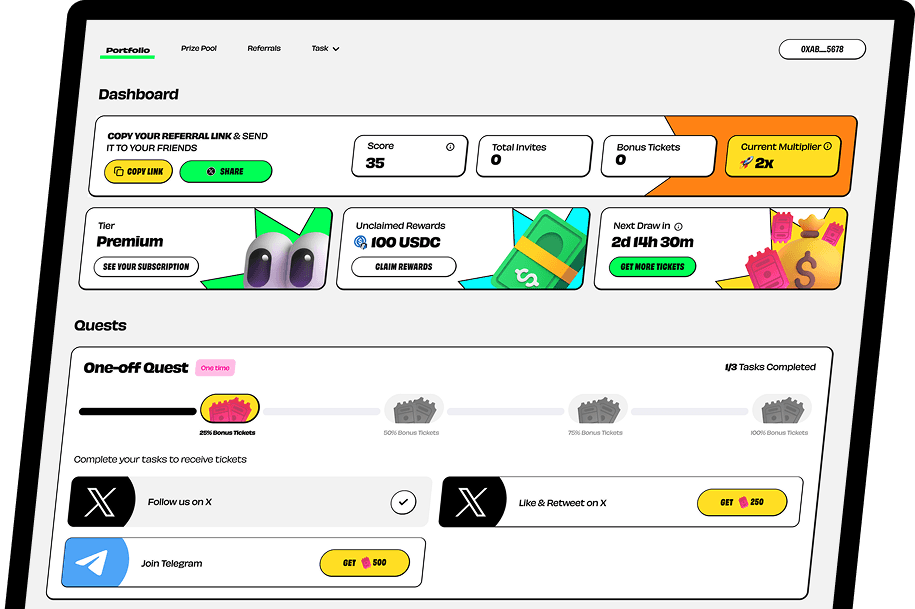Click the 2d 14h 30m countdown
This screenshot has height=609, width=915.
[652, 242]
